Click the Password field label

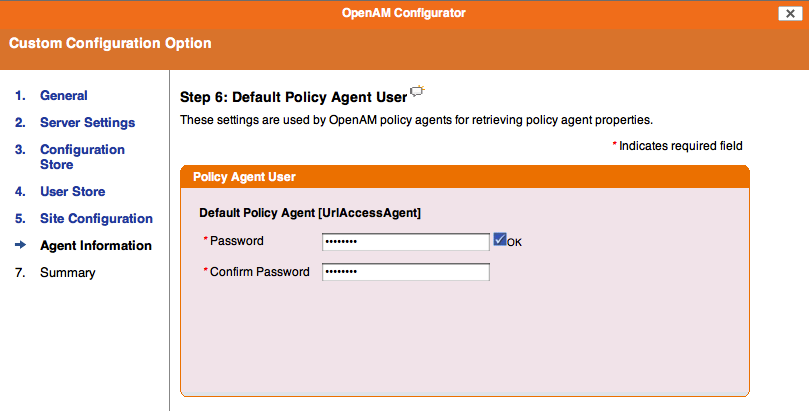point(236,241)
